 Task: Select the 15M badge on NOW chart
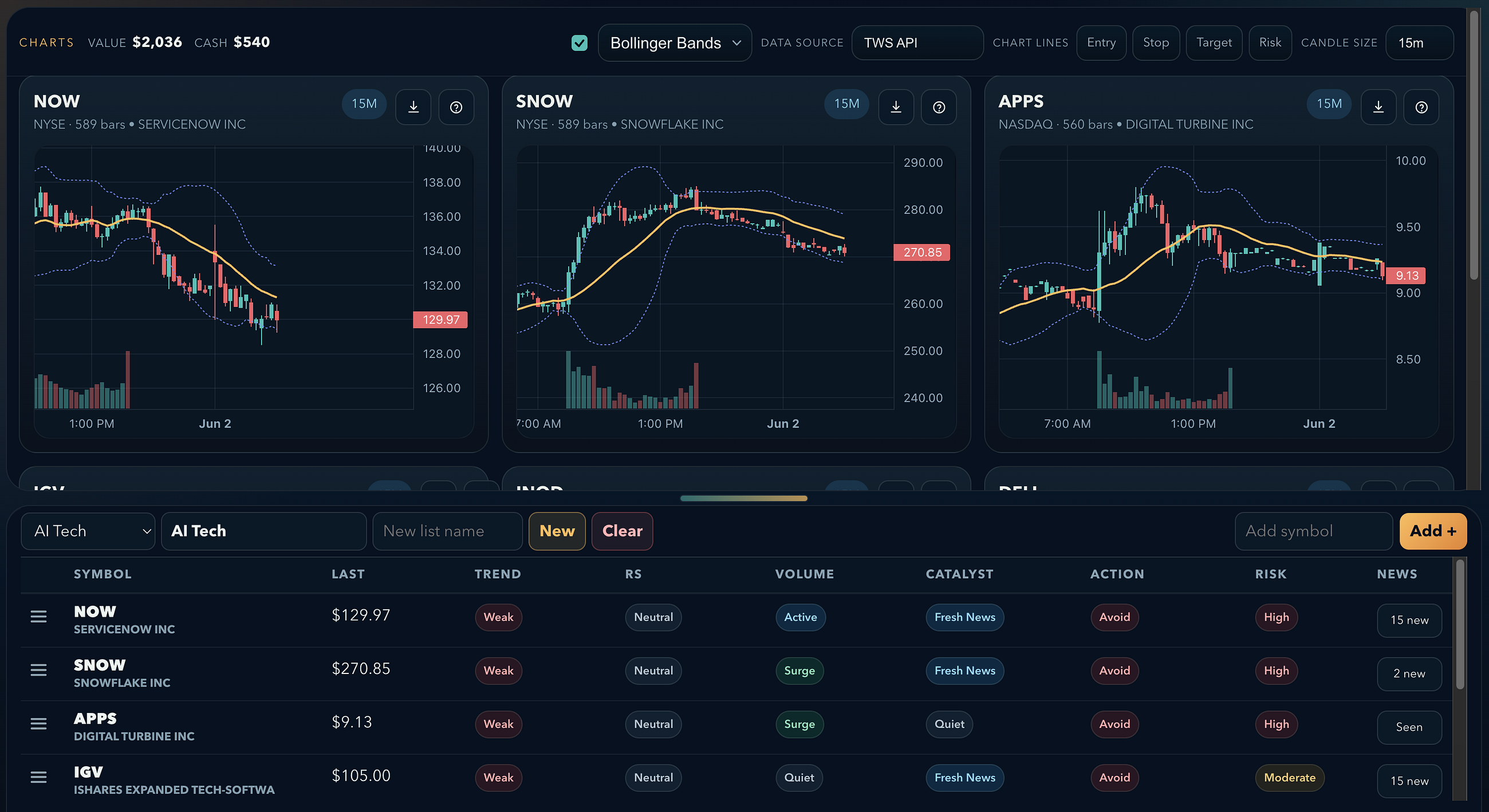click(364, 104)
